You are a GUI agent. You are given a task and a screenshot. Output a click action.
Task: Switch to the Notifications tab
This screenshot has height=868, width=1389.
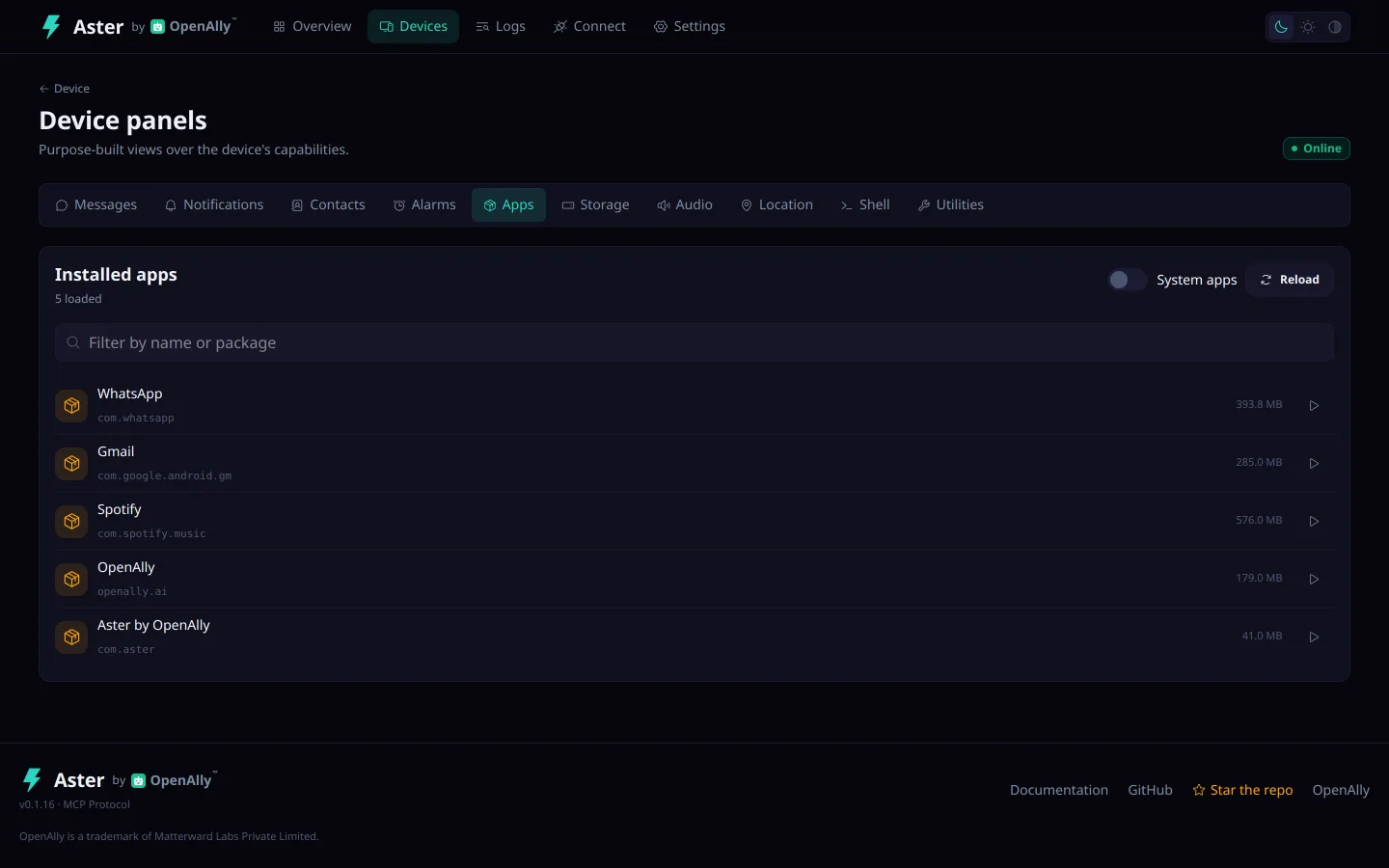pyautogui.click(x=214, y=204)
